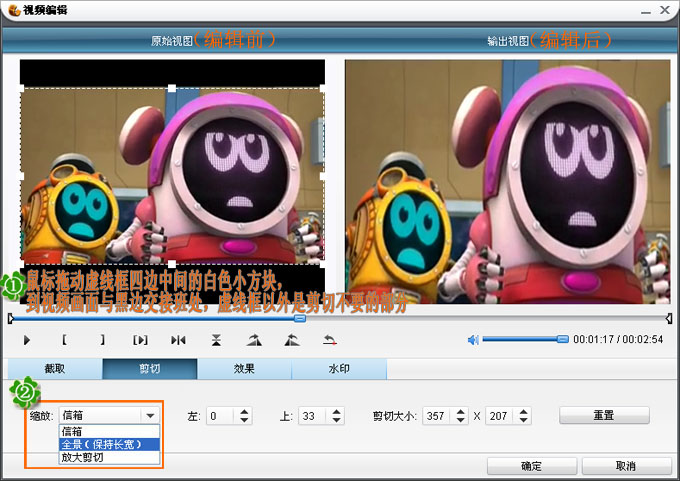This screenshot has width=680, height=481.
Task: Decrease the 左 value
Action: tap(244, 420)
